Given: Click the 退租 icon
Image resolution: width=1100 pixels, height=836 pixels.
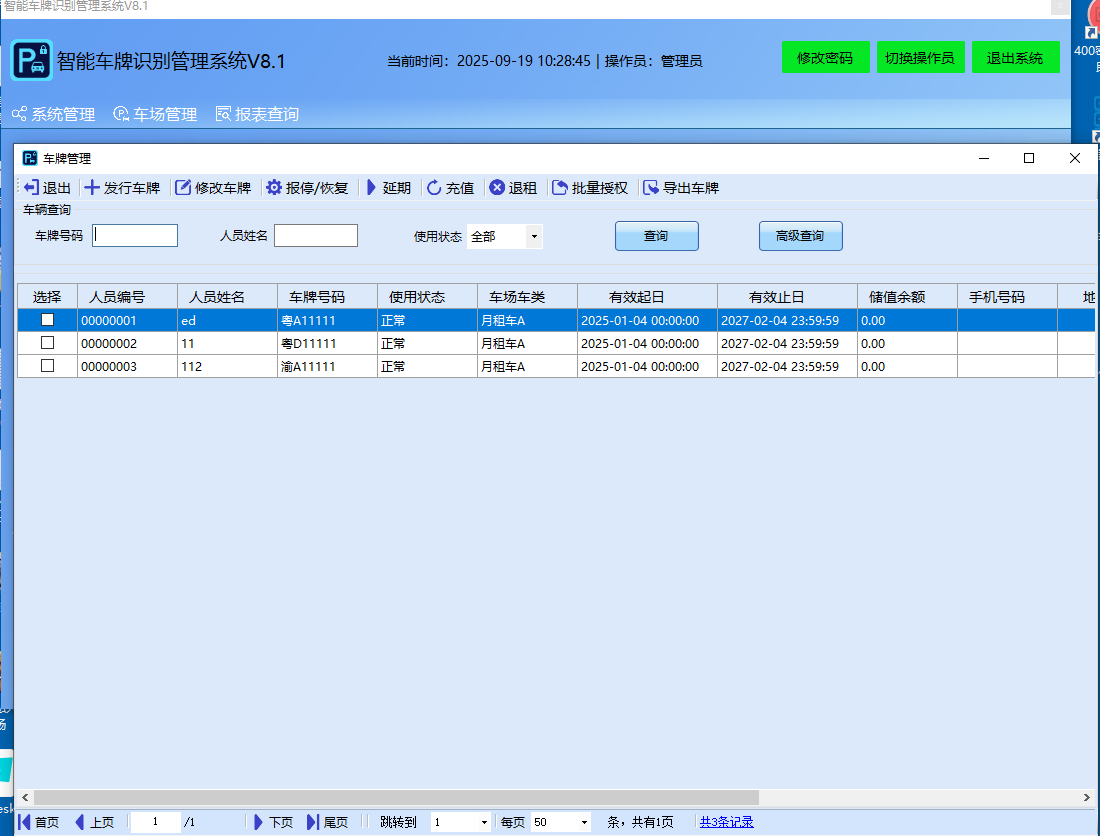Looking at the screenshot, I should click(x=513, y=187).
